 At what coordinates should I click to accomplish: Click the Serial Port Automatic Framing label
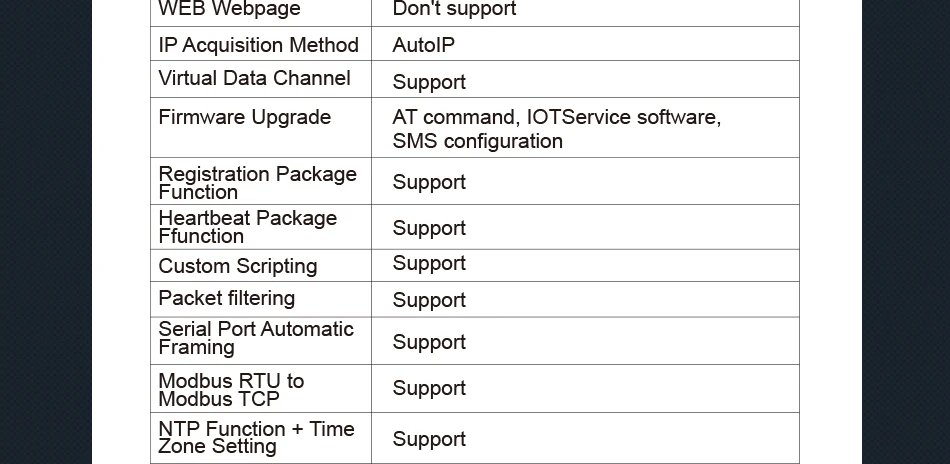pos(256,338)
